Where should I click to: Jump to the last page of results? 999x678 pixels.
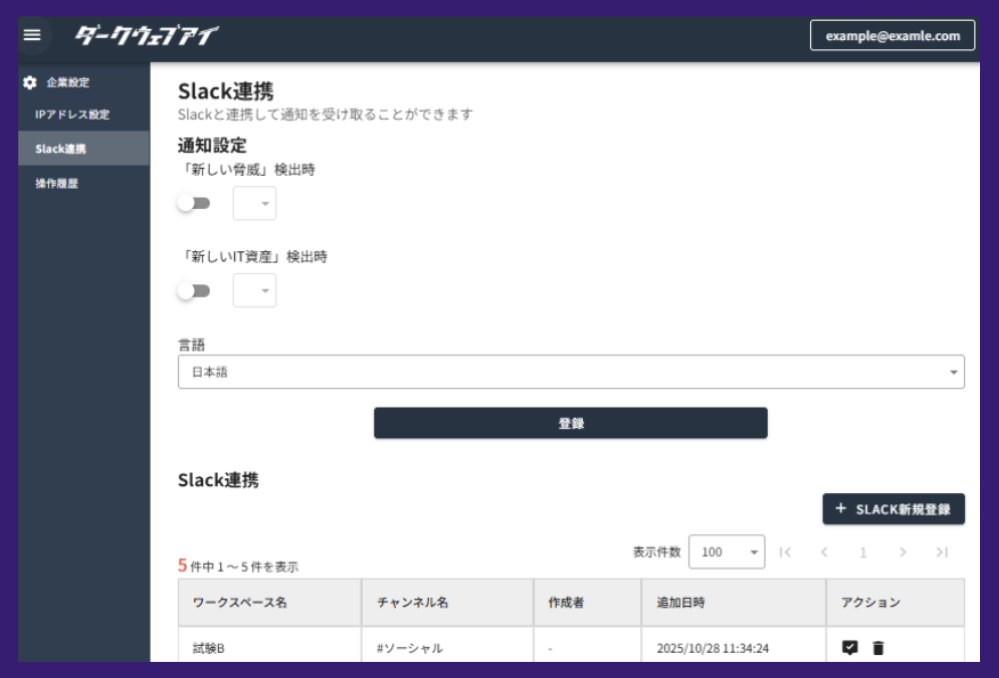(x=942, y=551)
